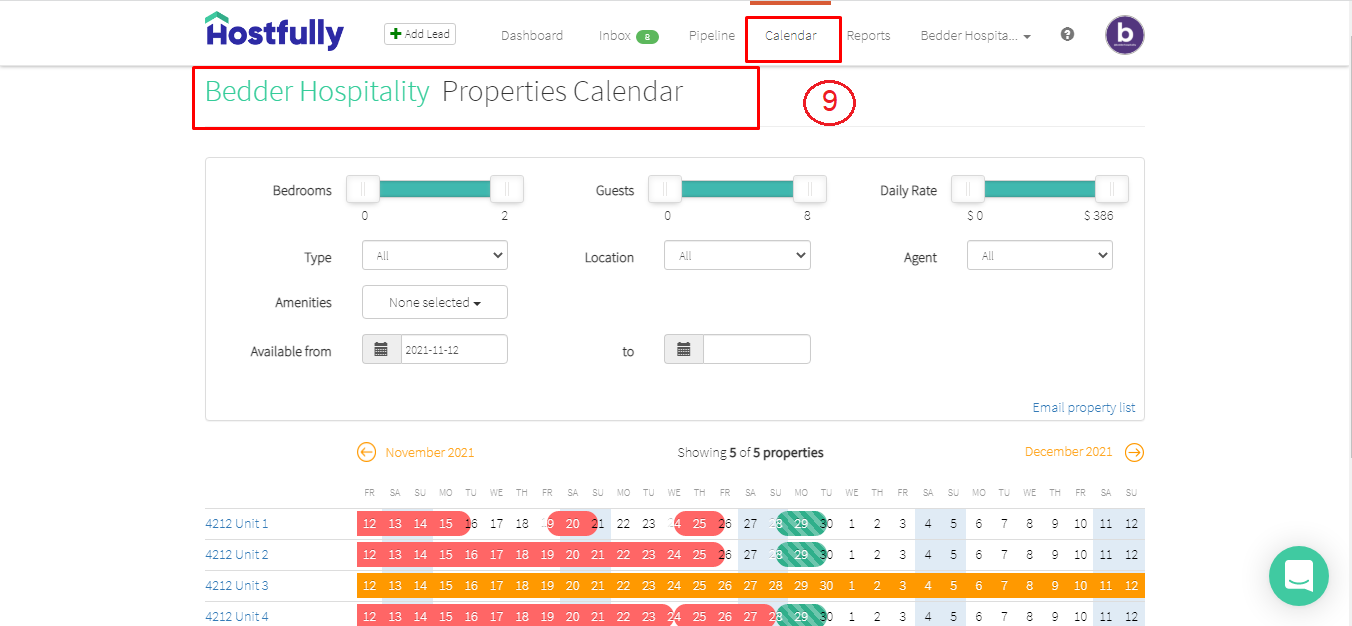Select booked day 20 in 4212 Unit 1 row

(573, 524)
